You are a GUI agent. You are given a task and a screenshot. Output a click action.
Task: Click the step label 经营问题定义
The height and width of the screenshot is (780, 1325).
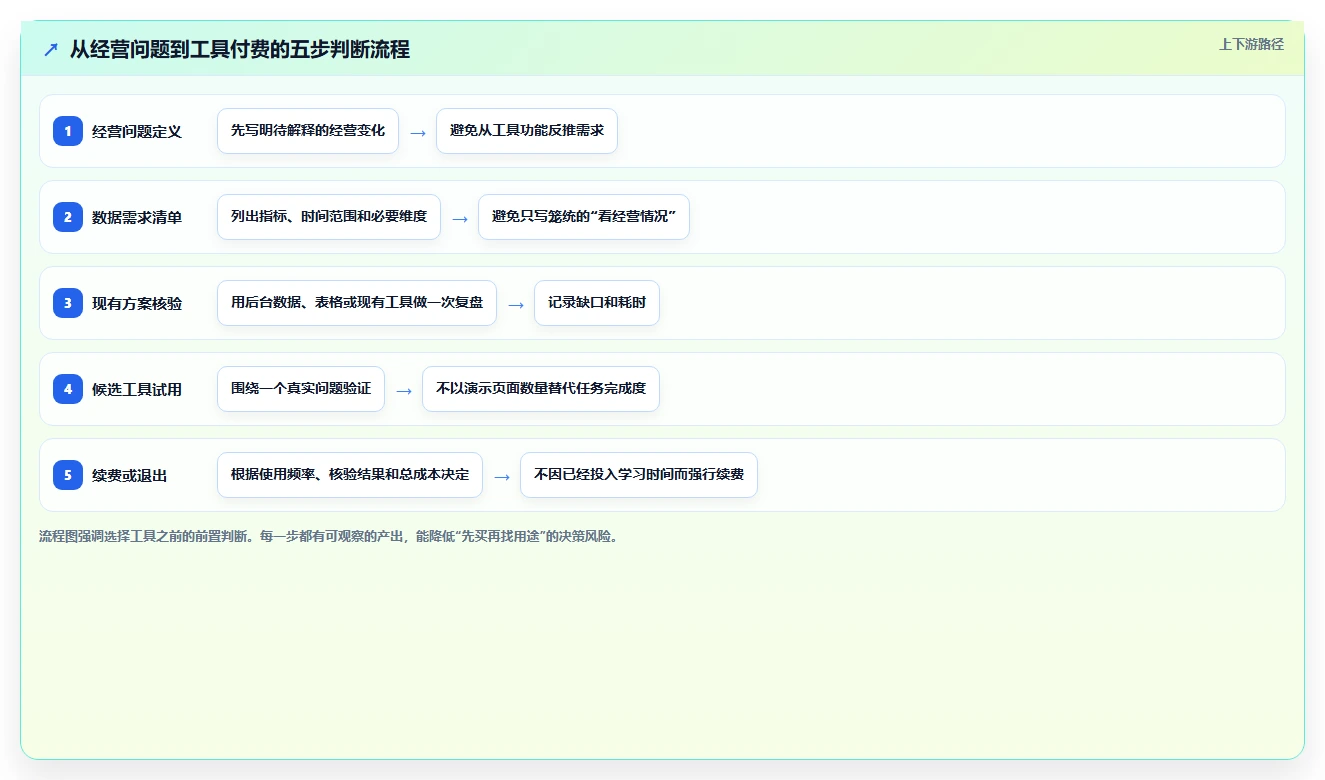click(137, 131)
